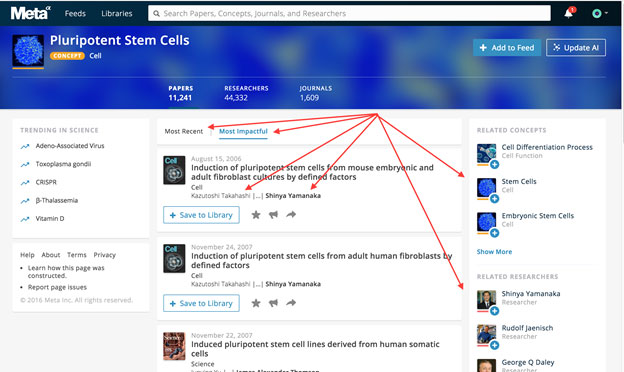Open author Kazutoshi Takahashi on 2007 paper
The image size is (624, 372).
[x=221, y=284]
